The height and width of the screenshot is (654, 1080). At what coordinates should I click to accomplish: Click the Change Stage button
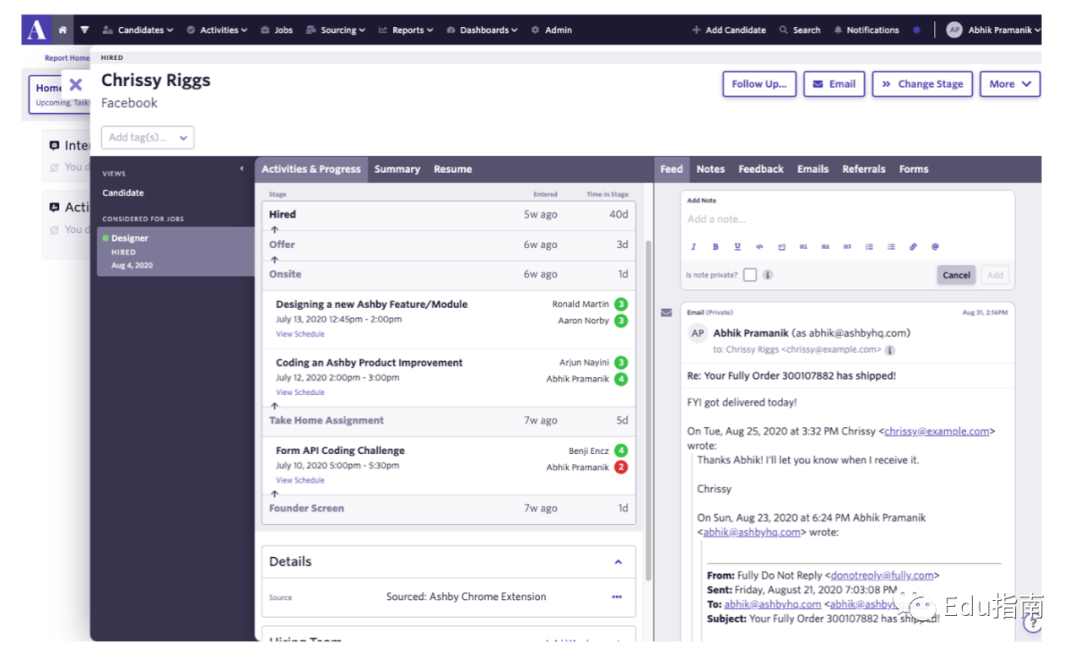[x=922, y=84]
